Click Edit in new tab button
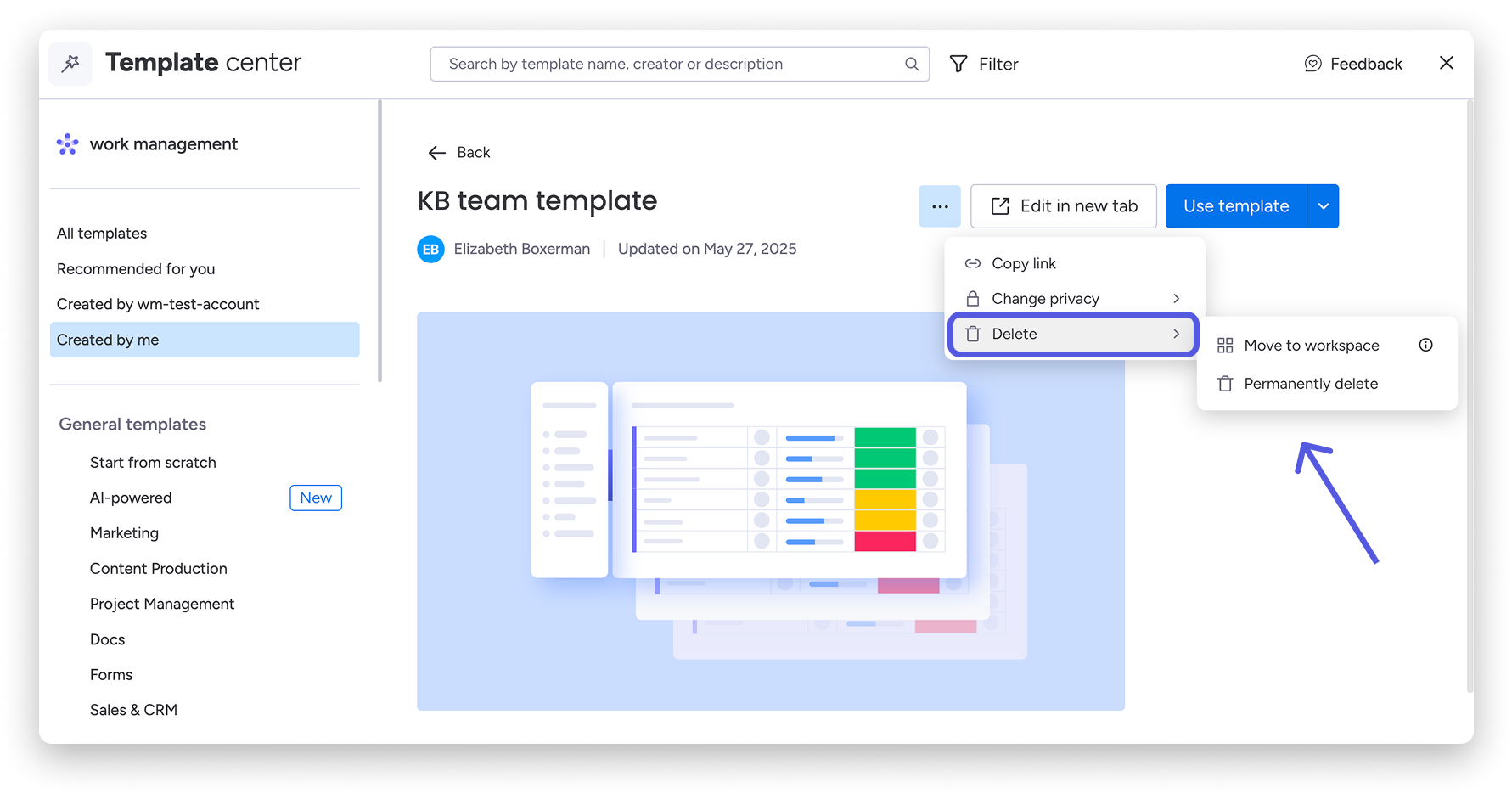Screen dimensions: 1512x799 pos(1064,206)
